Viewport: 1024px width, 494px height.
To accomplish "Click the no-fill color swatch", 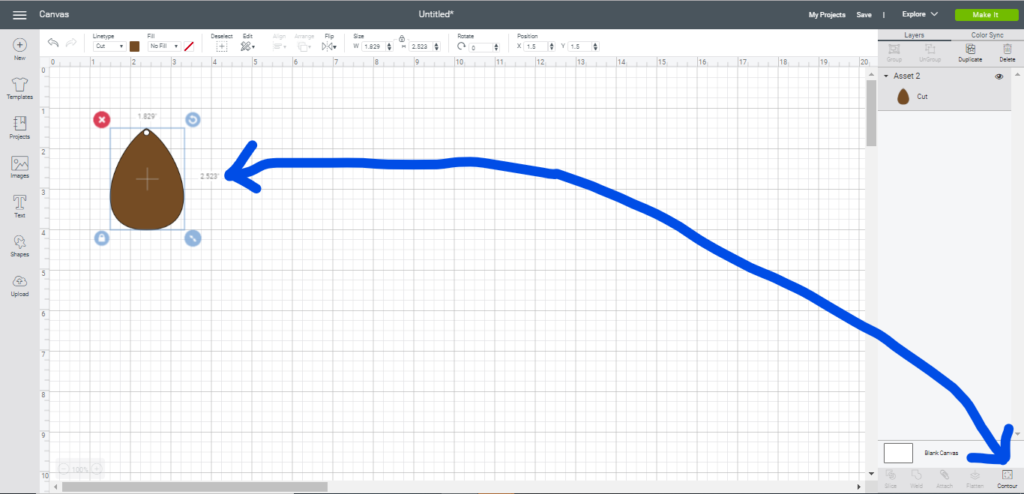I will tap(189, 46).
